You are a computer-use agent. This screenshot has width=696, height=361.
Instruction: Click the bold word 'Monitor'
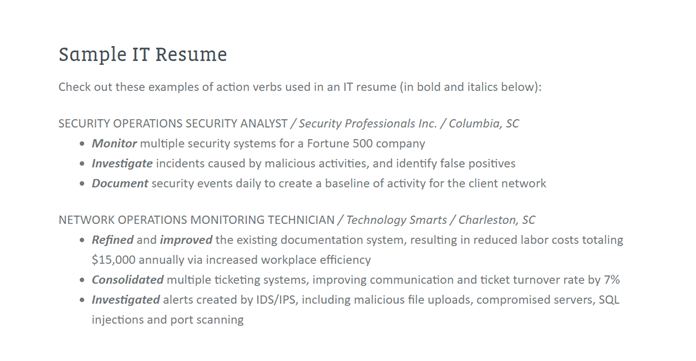pos(114,143)
